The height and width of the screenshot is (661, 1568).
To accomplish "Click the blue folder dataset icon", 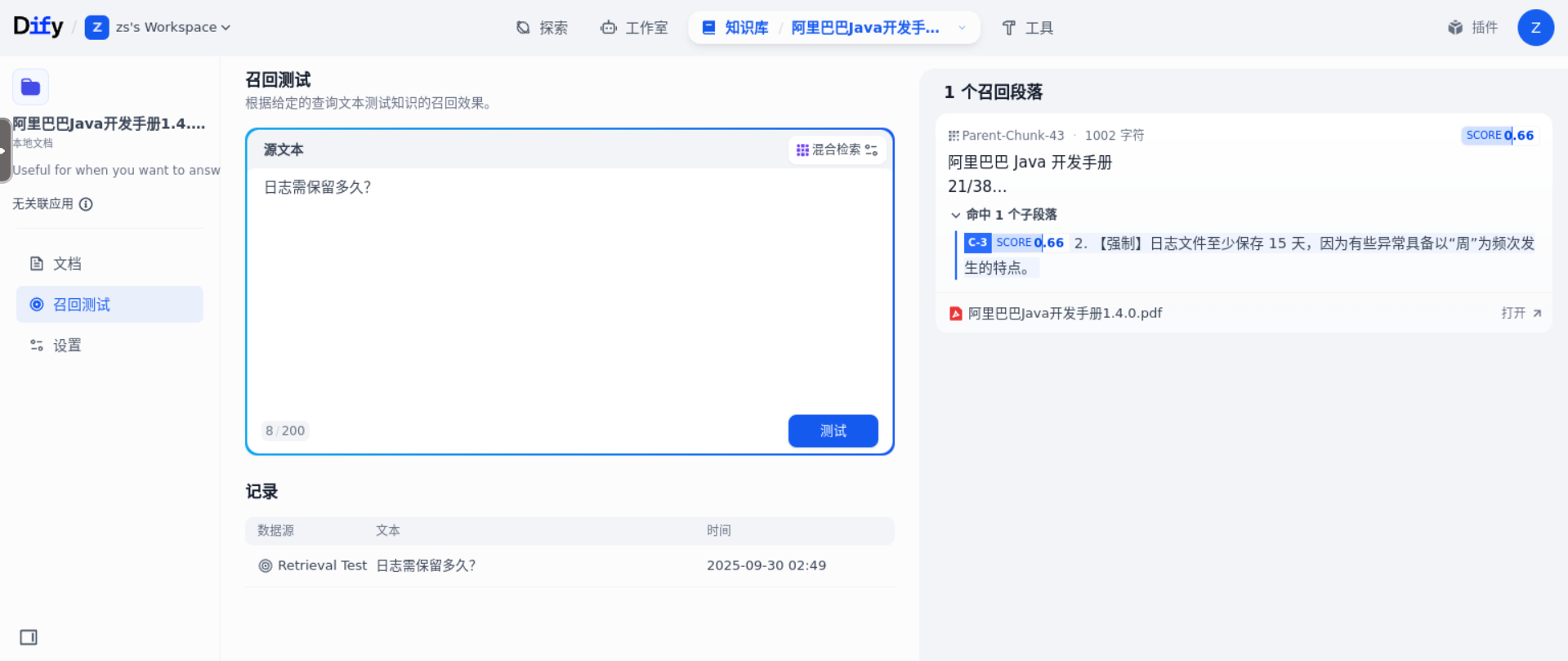I will click(x=31, y=87).
